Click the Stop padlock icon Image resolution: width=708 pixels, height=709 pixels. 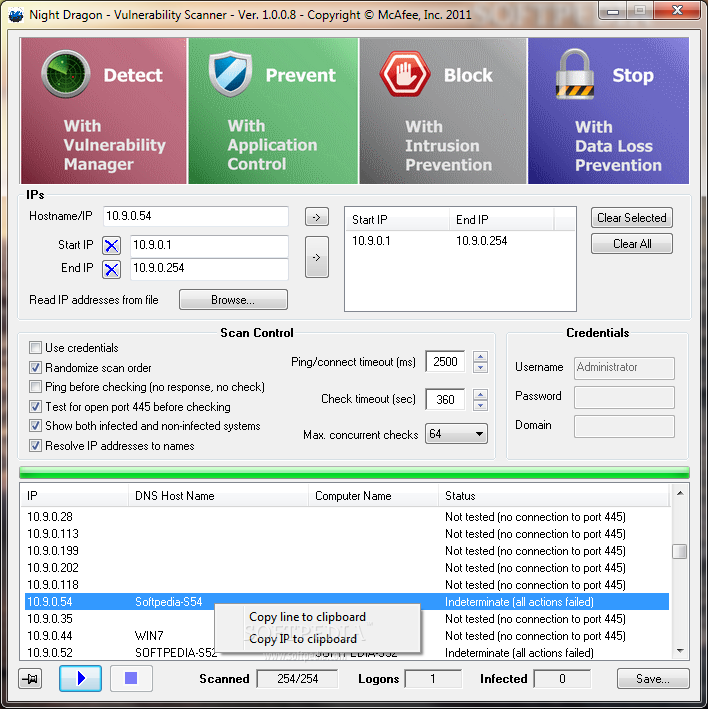(575, 74)
